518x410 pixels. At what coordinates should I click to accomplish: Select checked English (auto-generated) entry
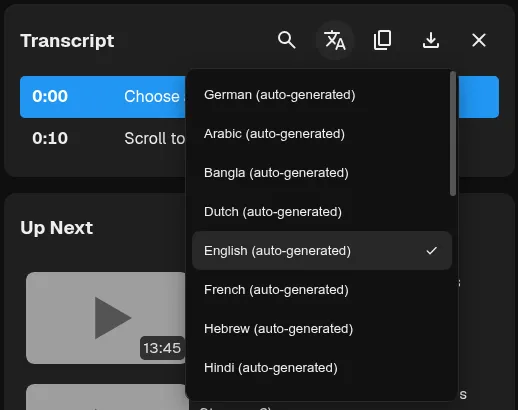tap(322, 251)
